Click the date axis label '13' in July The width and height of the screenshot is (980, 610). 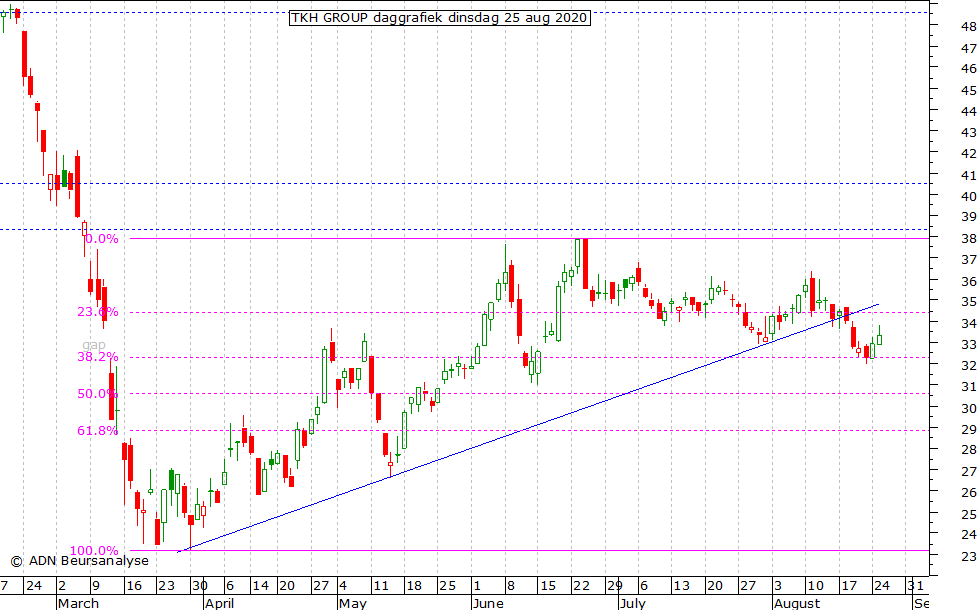pyautogui.click(x=681, y=586)
